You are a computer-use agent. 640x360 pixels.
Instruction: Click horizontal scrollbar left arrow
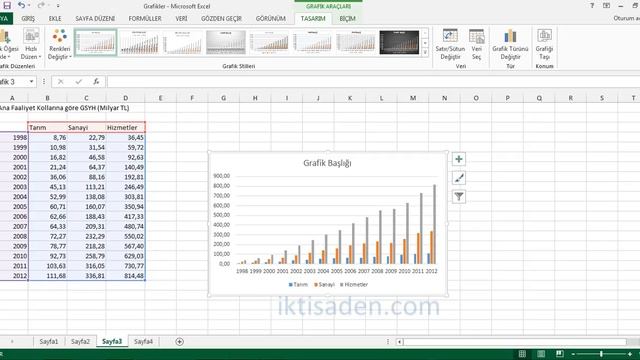click(x=400, y=342)
